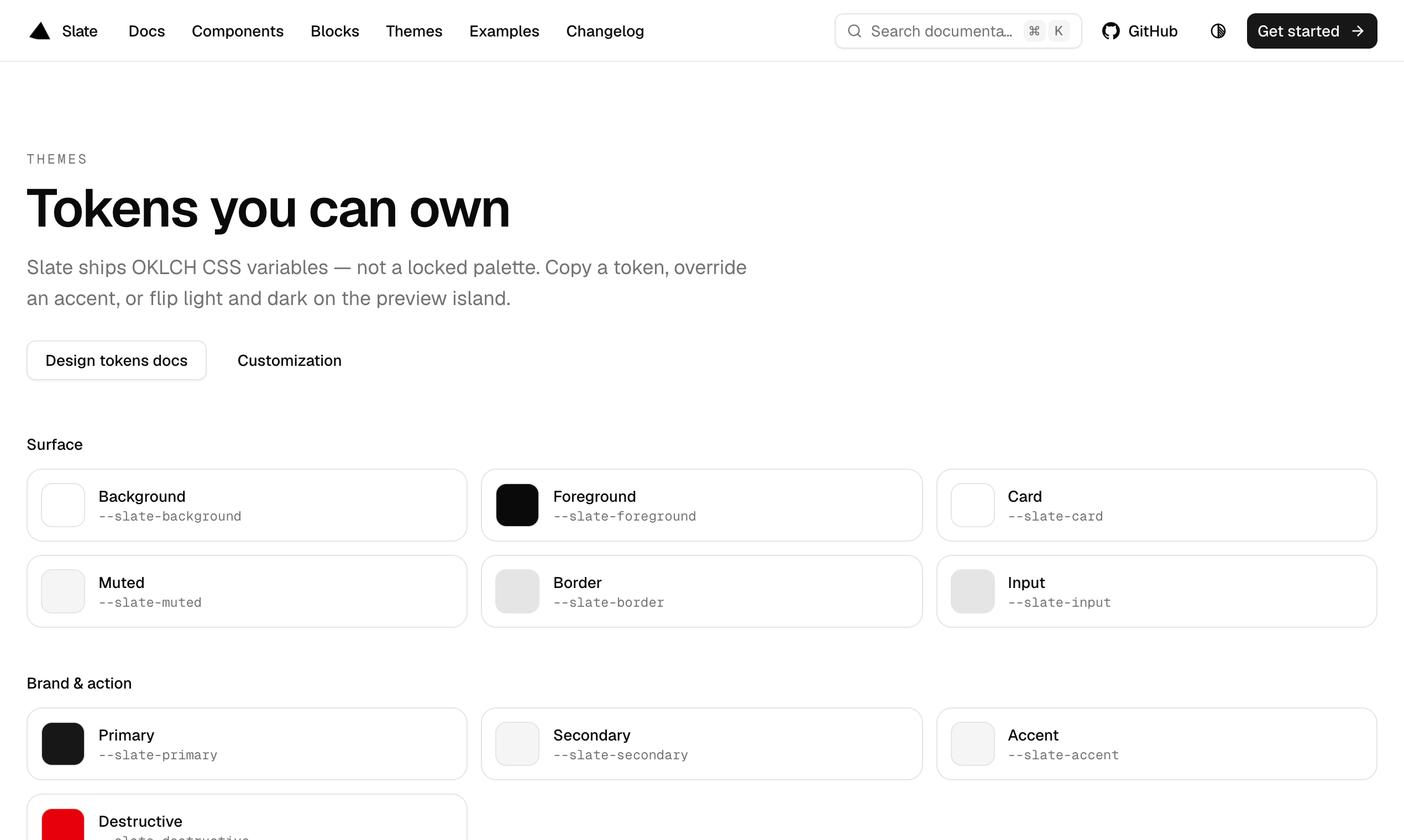The image size is (1404, 840).
Task: Copy the --slate-secondary token text
Action: 621,755
